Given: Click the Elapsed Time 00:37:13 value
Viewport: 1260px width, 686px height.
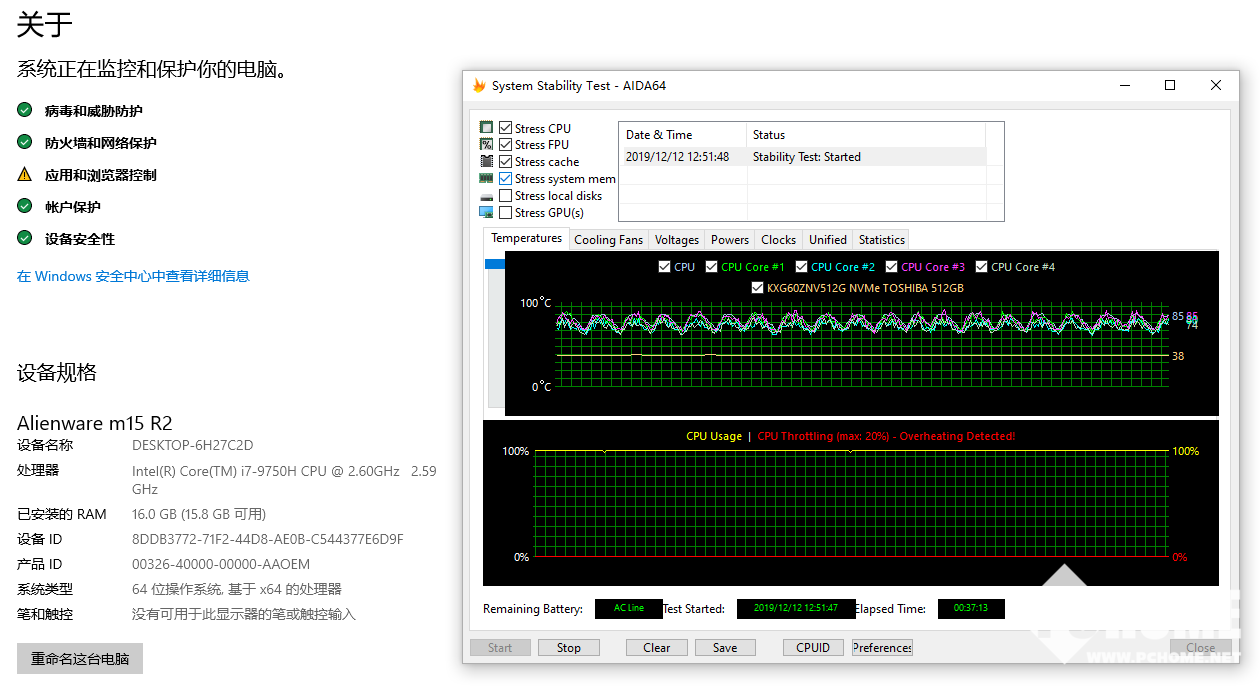Looking at the screenshot, I should 971,608.
